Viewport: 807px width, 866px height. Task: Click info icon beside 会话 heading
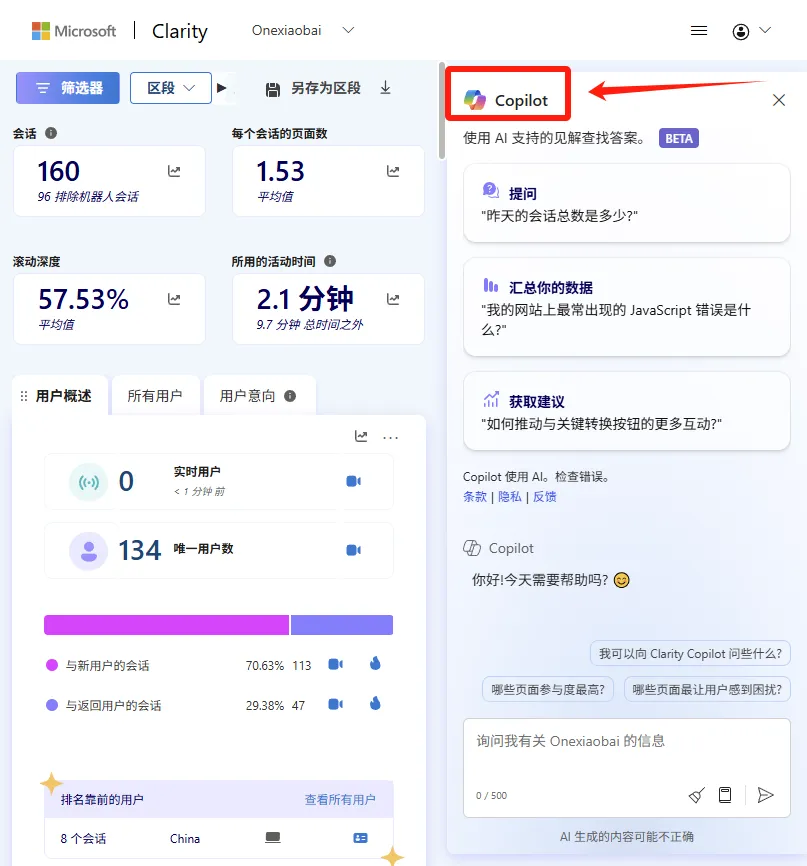[x=51, y=133]
